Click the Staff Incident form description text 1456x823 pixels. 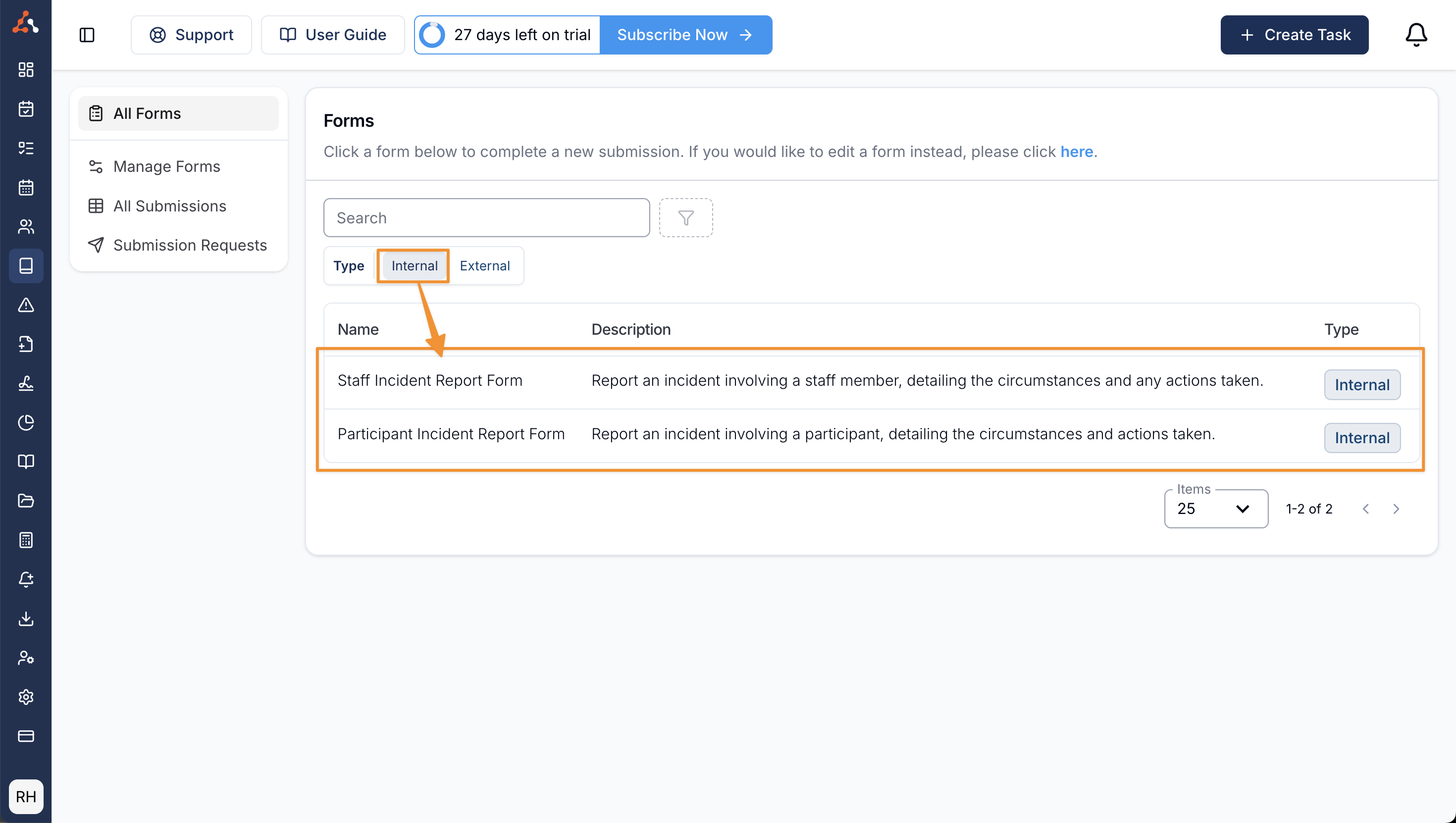(927, 380)
